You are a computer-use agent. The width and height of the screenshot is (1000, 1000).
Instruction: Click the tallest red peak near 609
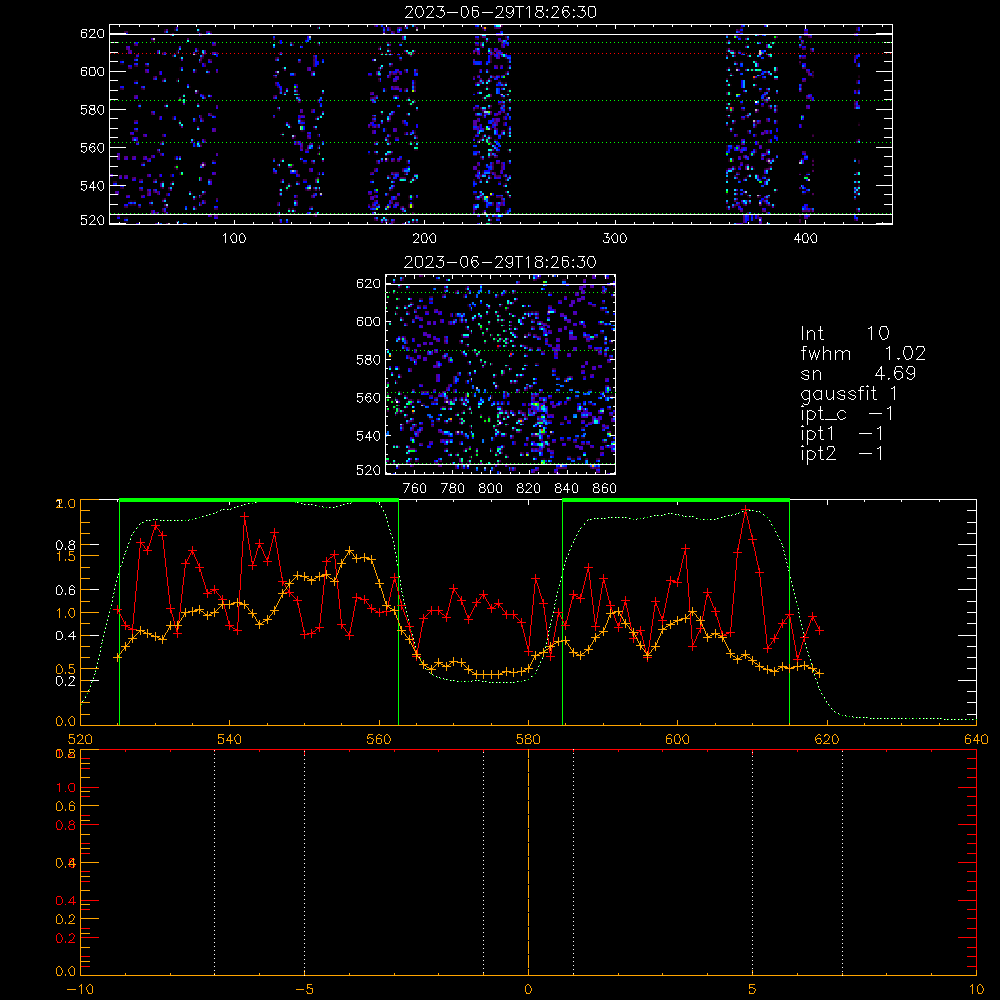point(746,509)
